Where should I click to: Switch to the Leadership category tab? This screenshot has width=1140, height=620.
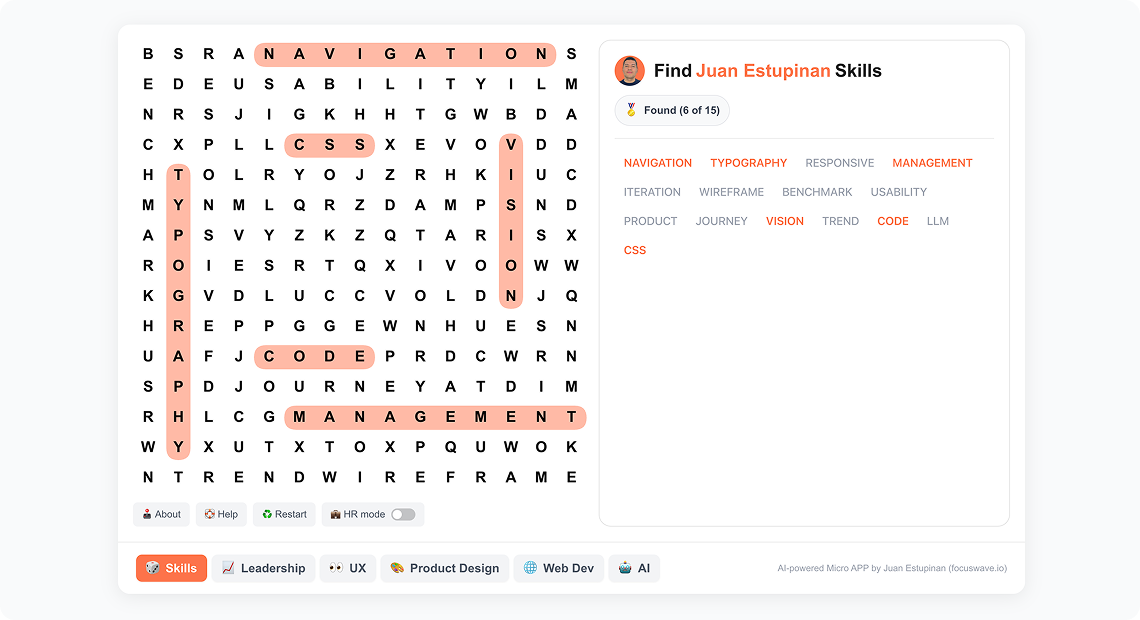(x=263, y=568)
